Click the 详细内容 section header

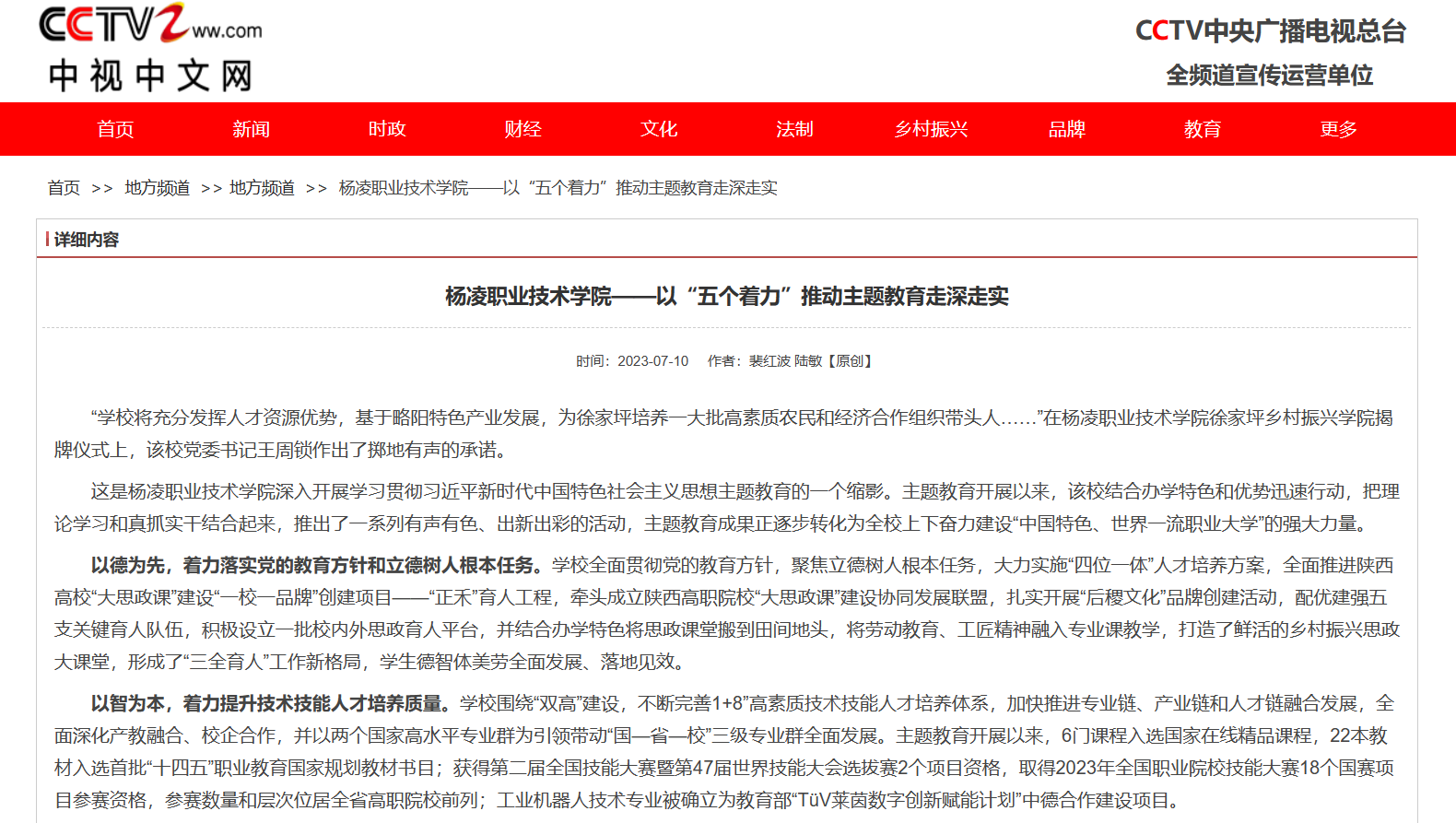86,240
